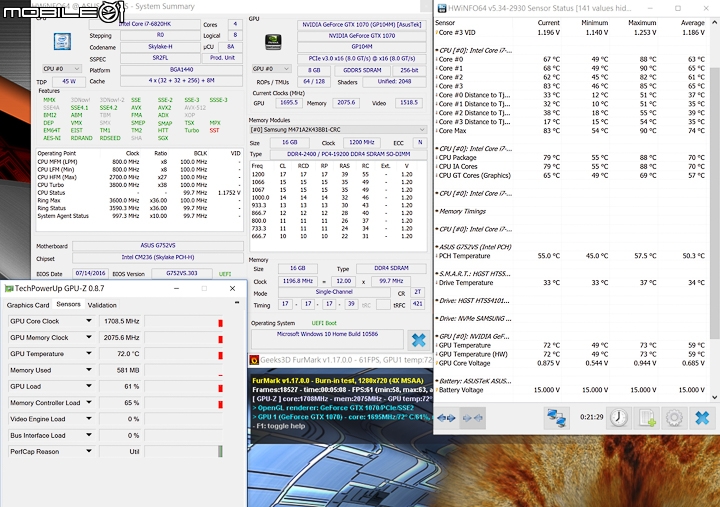Open the Memory Used dropdown arrow
This screenshot has height=507, width=720.
(89, 370)
